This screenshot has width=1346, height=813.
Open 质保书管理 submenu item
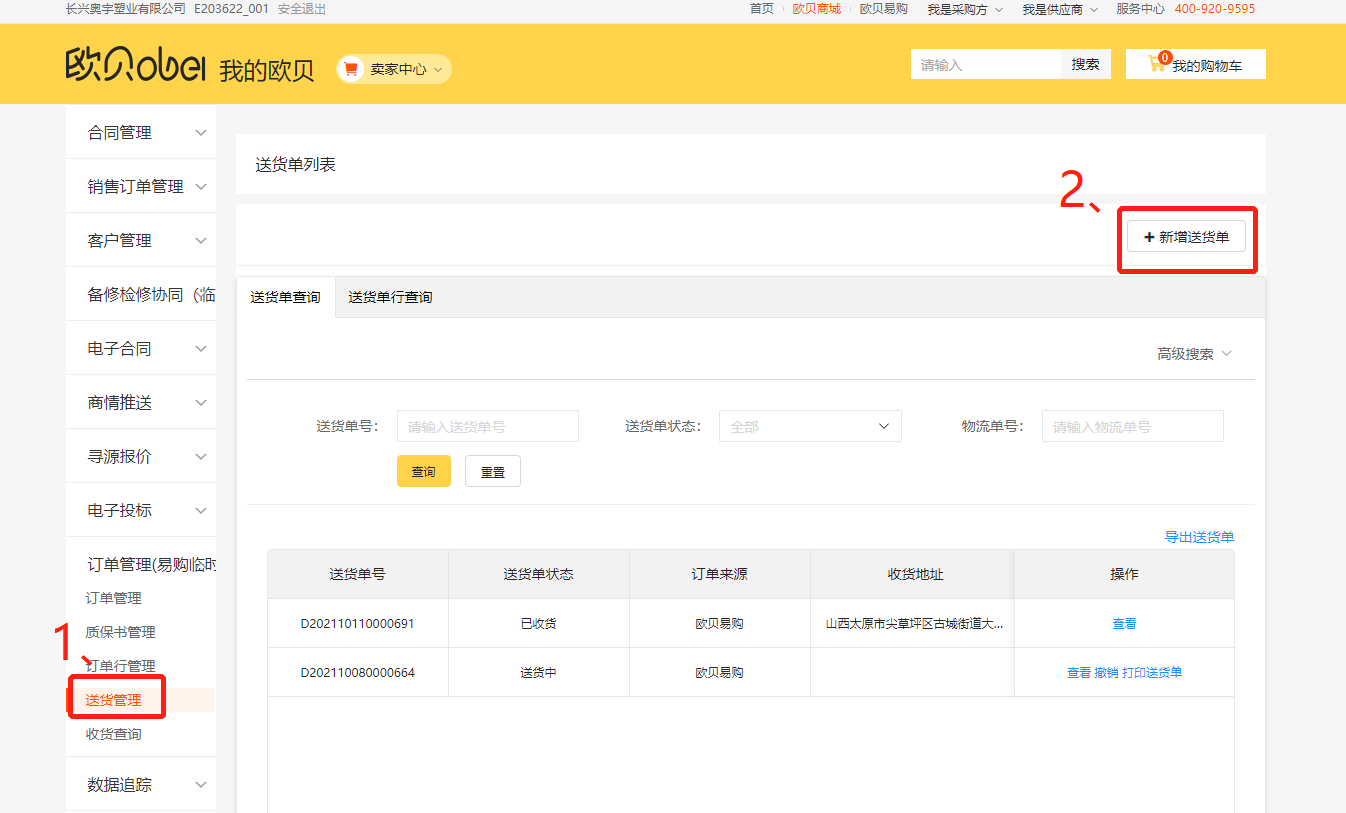pos(120,632)
